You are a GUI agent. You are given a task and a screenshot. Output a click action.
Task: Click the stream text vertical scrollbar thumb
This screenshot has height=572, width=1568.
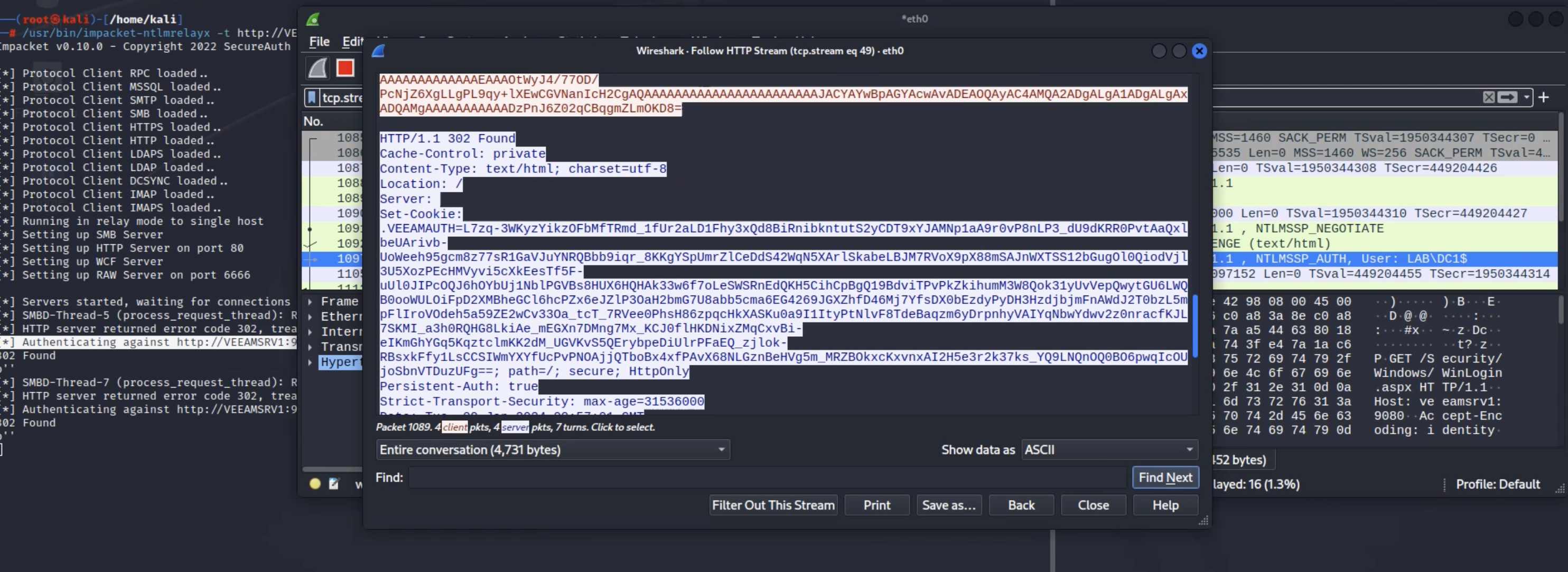(x=1195, y=326)
